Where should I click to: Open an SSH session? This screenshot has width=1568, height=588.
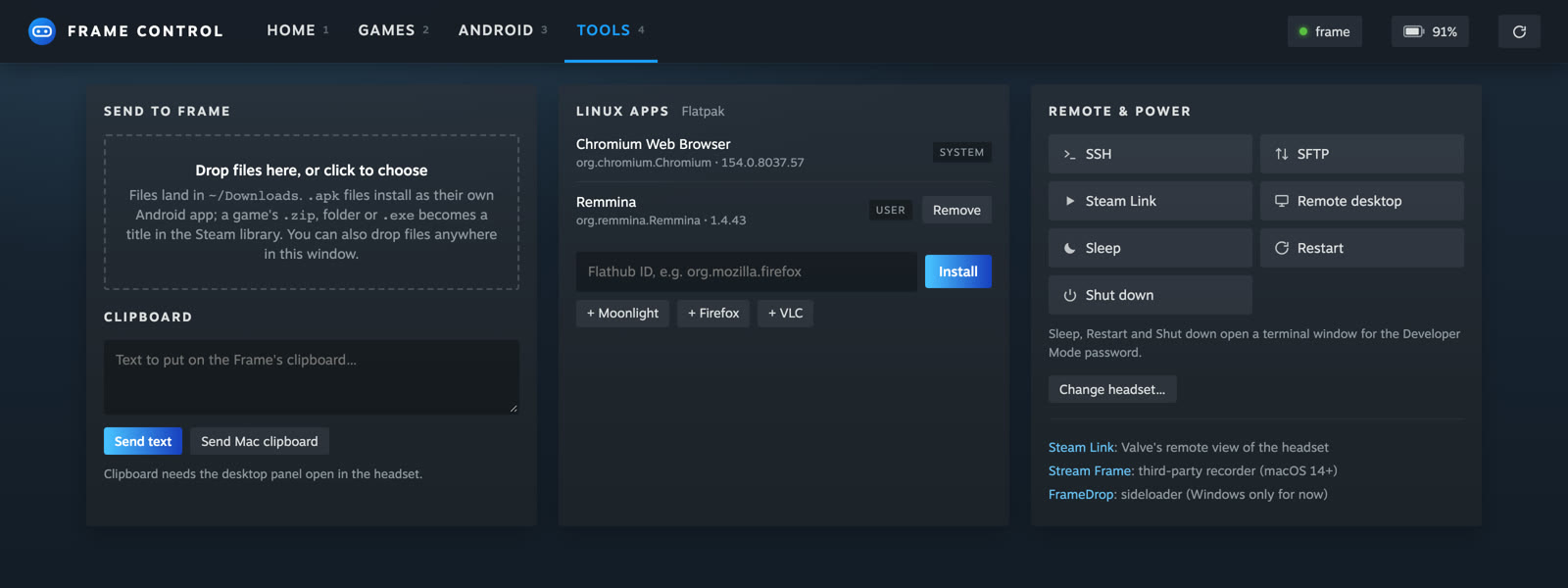(x=1151, y=154)
